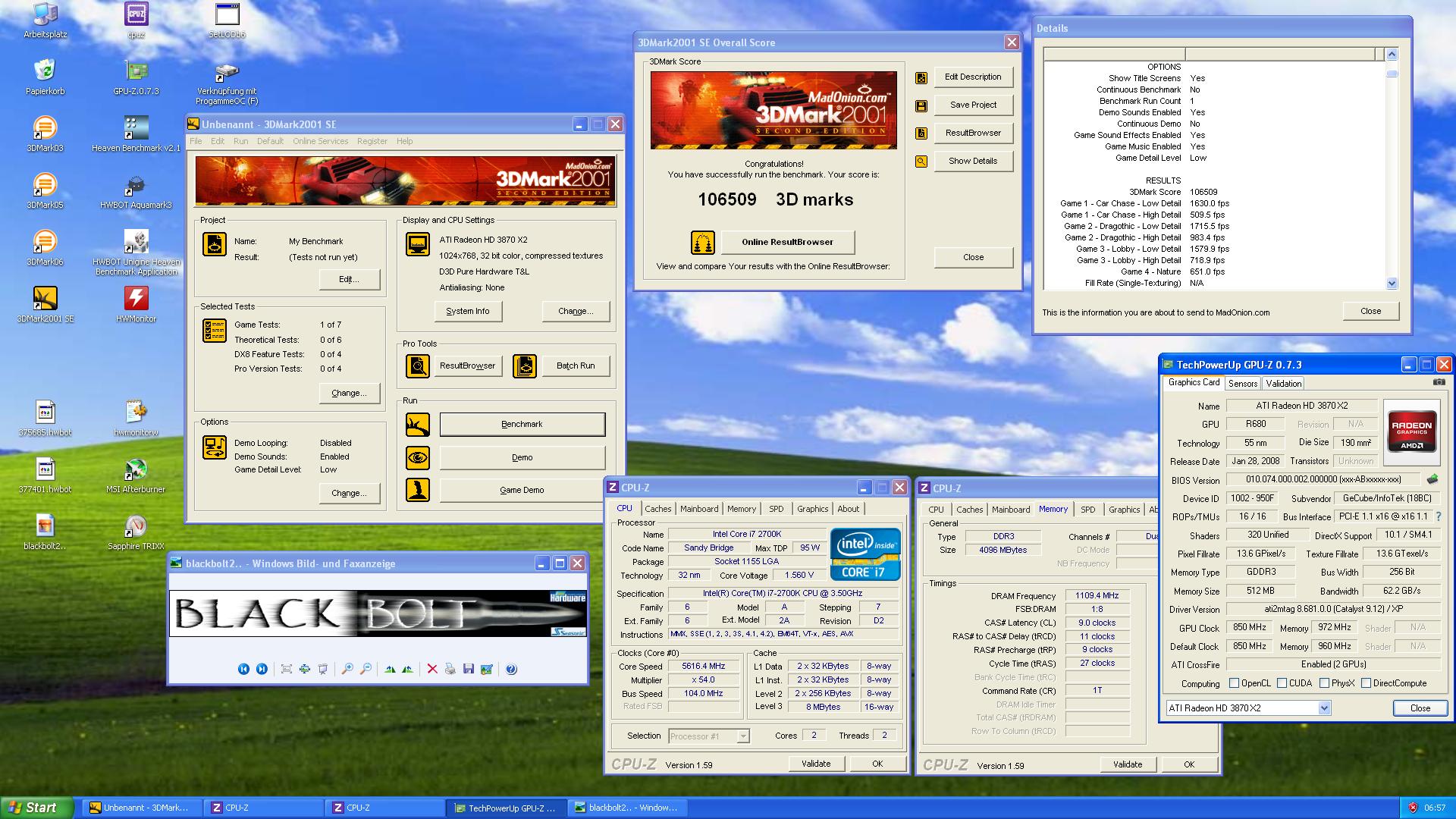Click the Save Project button
Viewport: 1456px width, 819px height.
(x=973, y=105)
